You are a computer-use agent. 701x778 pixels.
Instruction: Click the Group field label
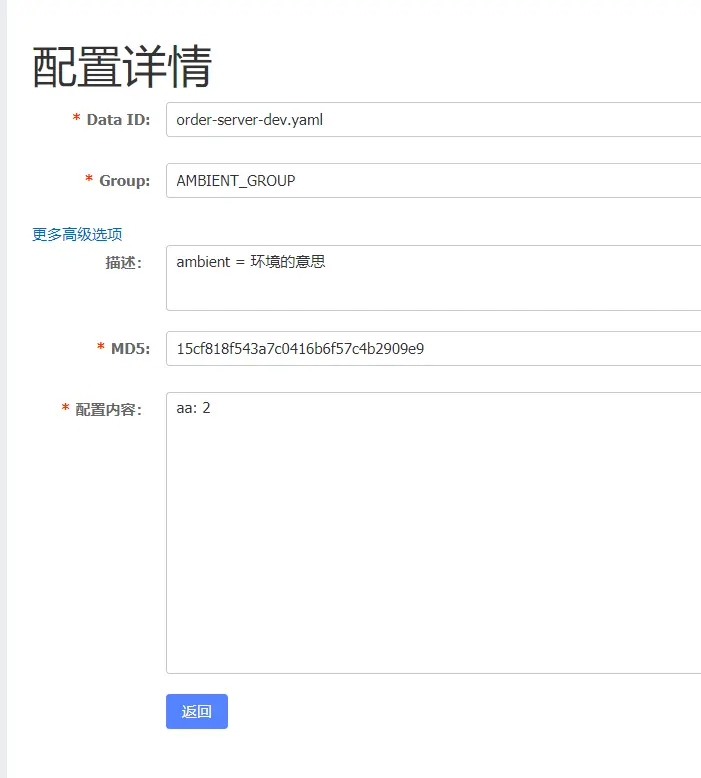pyautogui.click(x=124, y=181)
